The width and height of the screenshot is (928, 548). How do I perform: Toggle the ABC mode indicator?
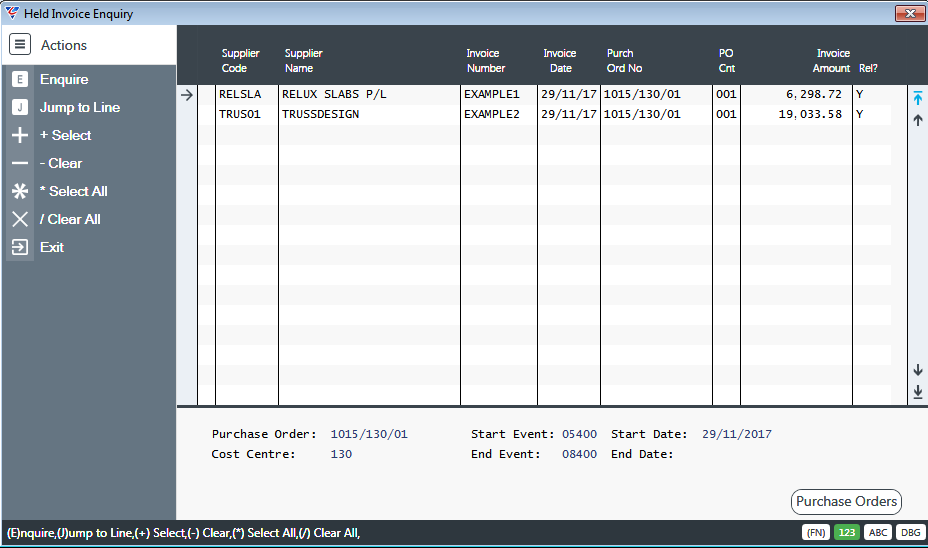pyautogui.click(x=878, y=533)
